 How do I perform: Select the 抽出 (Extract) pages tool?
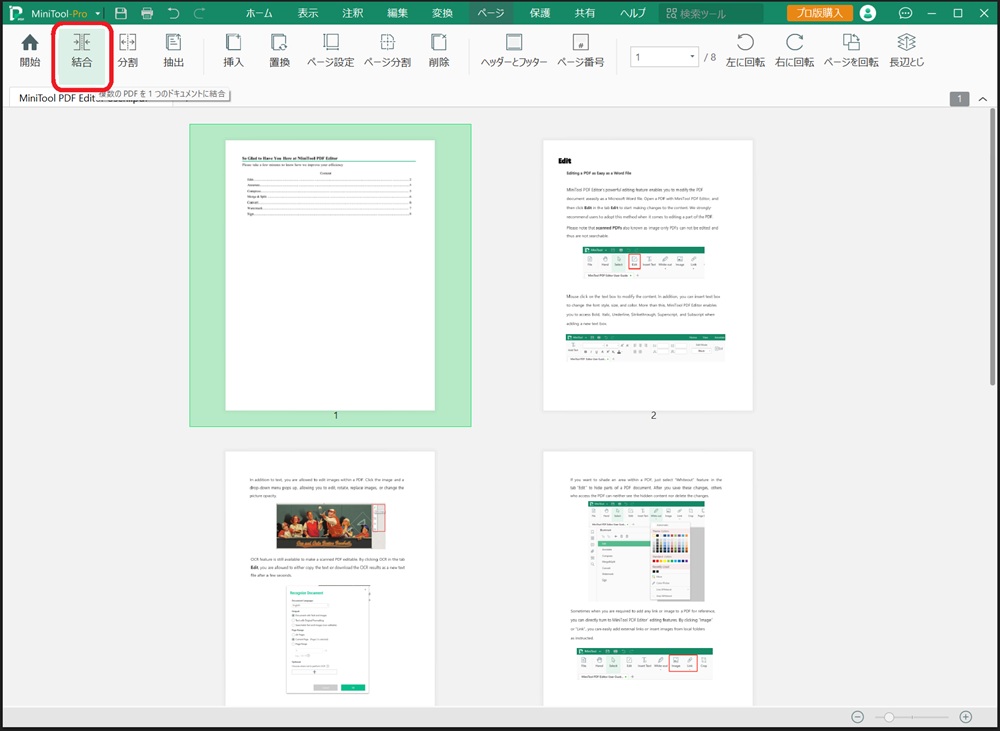[173, 51]
